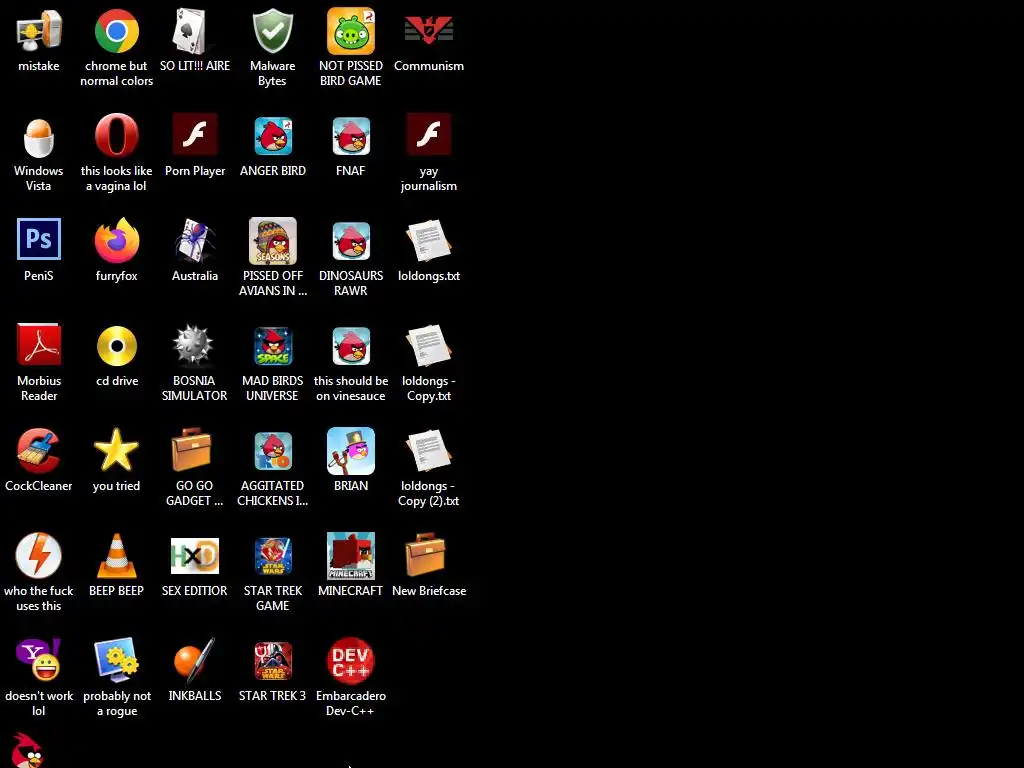Select the 'Windows Vista' egg icon
This screenshot has height=768, width=1024.
[39, 136]
